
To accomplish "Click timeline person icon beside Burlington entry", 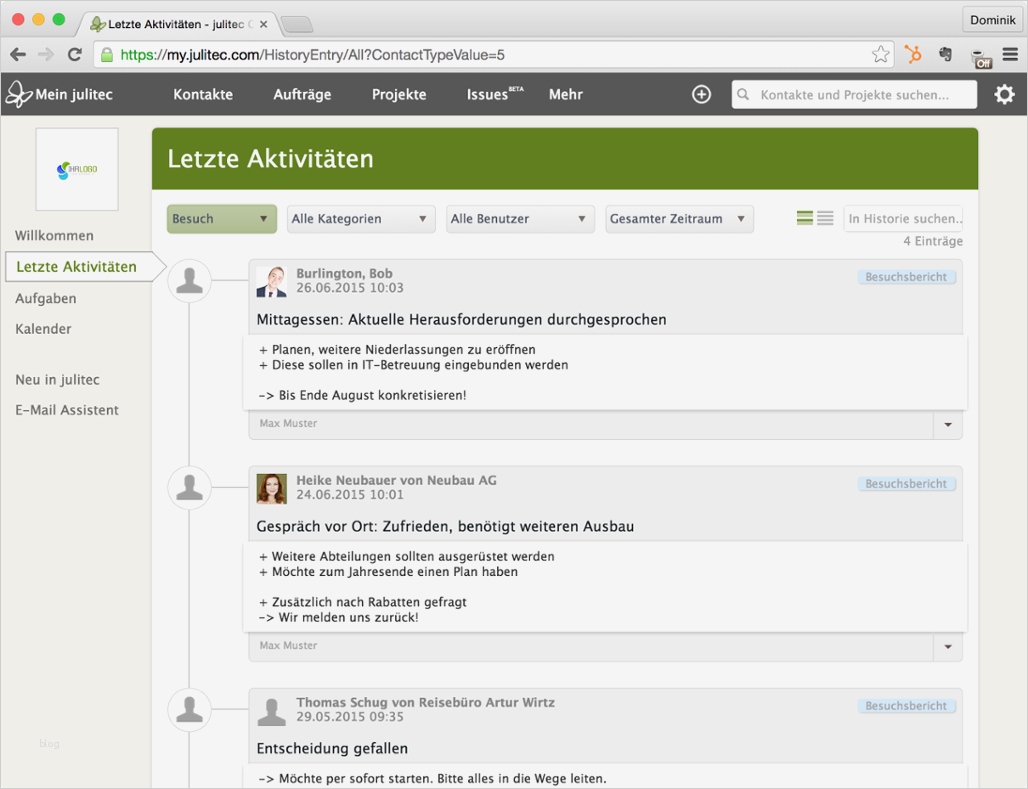I will [189, 281].
